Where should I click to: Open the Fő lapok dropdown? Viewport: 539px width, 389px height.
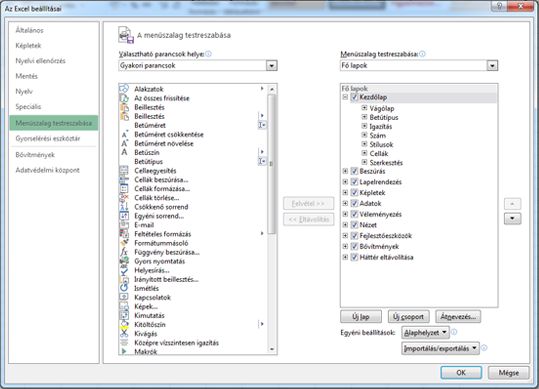(x=492, y=65)
